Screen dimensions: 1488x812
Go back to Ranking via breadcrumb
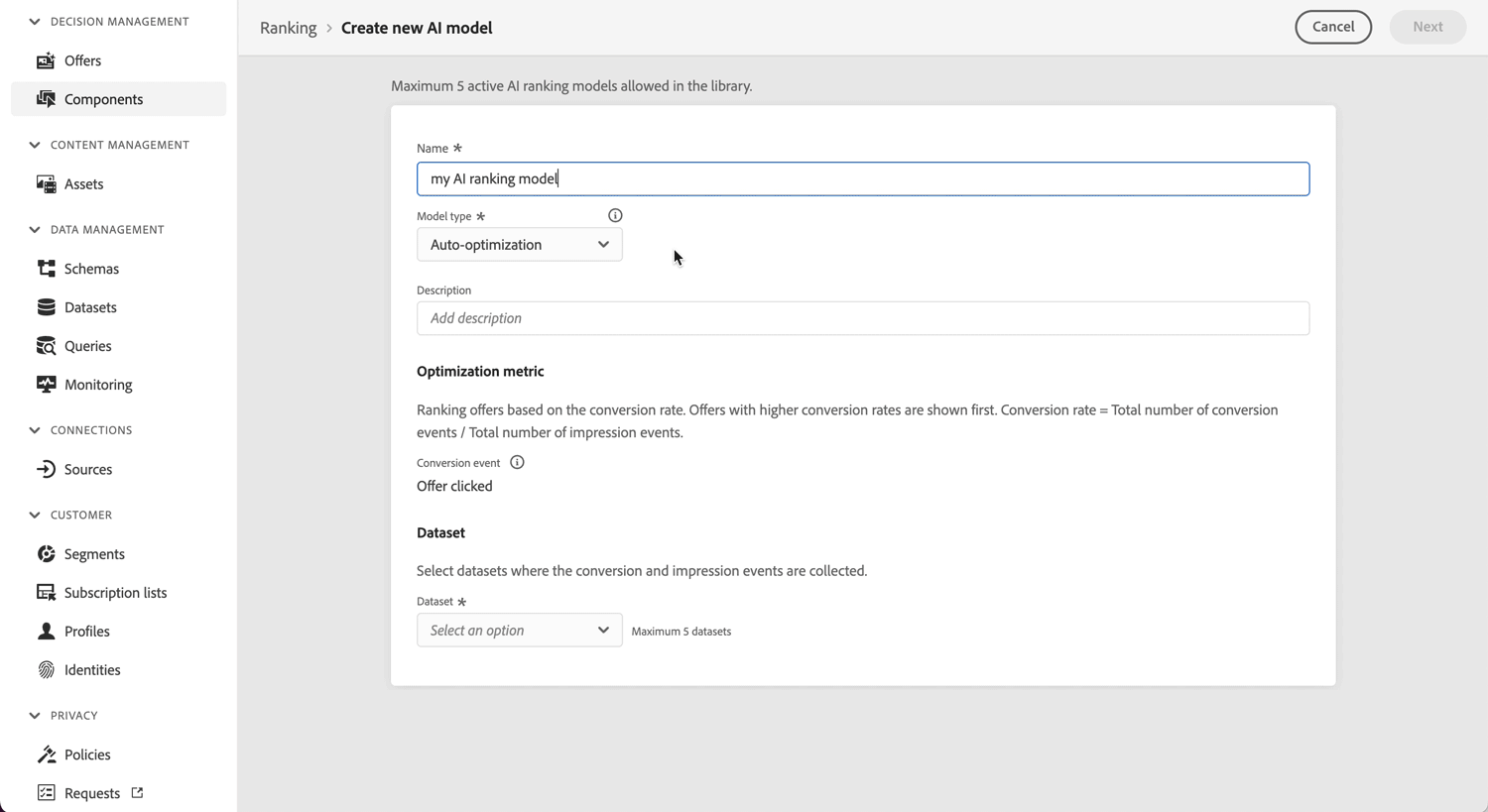tap(288, 28)
